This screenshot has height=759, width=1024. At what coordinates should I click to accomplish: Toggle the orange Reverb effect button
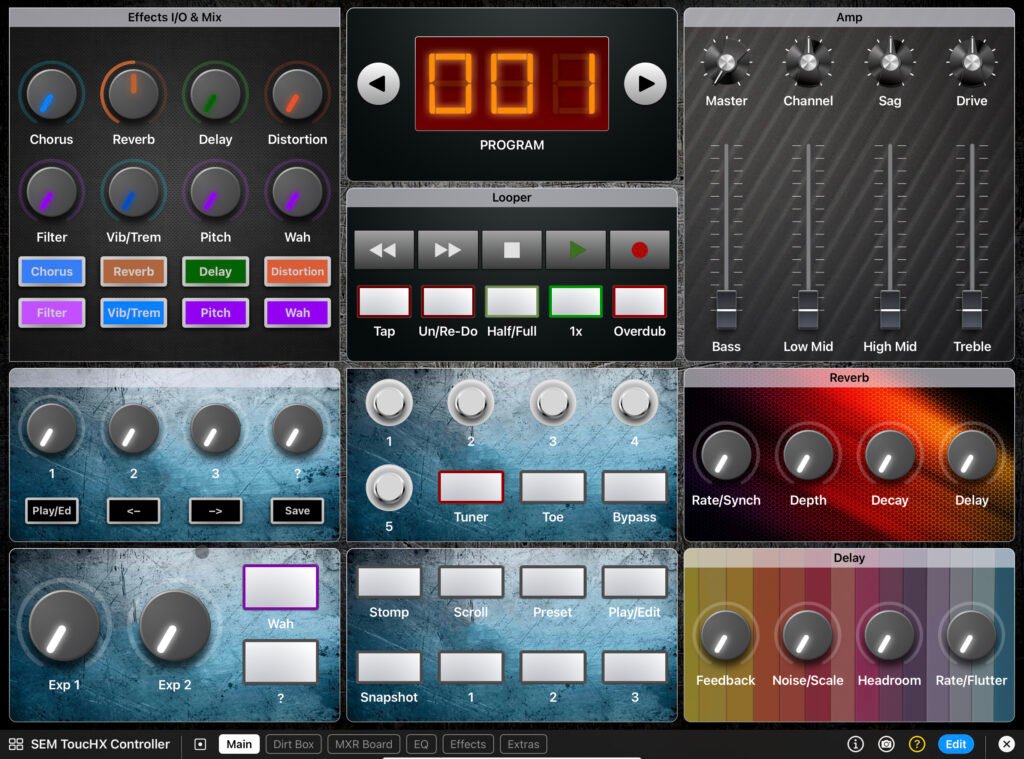[133, 272]
